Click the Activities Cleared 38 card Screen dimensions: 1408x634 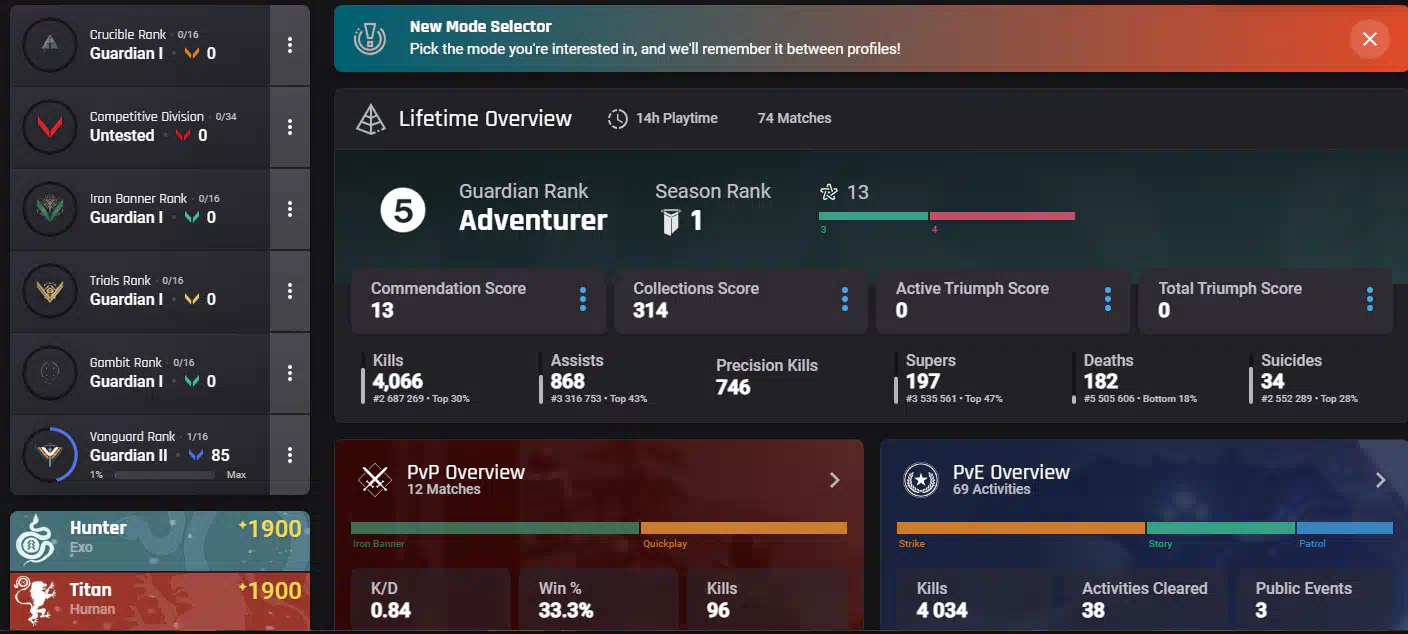point(1144,600)
